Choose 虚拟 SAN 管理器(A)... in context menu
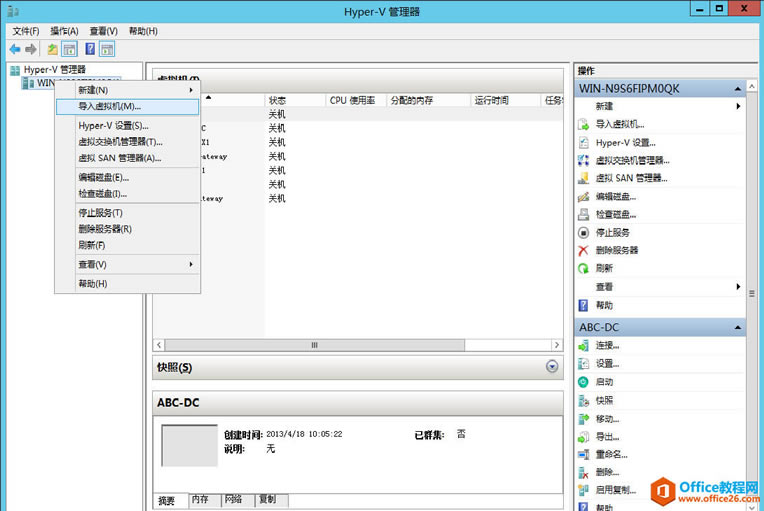Image resolution: width=764 pixels, height=511 pixels. click(x=128, y=158)
